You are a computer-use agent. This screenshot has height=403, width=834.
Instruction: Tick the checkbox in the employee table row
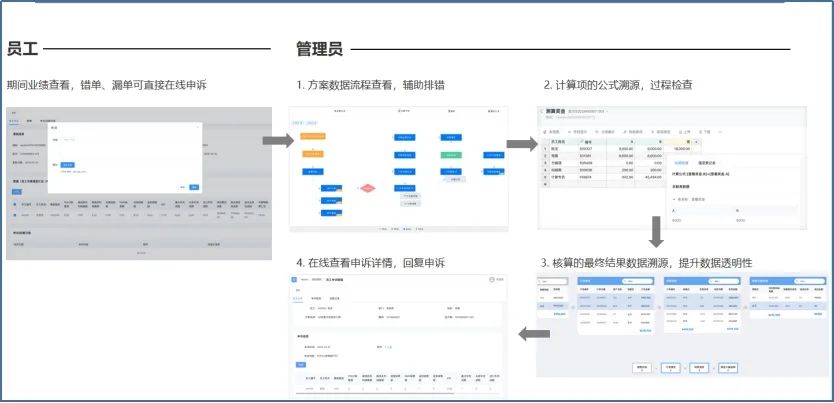[x=13, y=213]
